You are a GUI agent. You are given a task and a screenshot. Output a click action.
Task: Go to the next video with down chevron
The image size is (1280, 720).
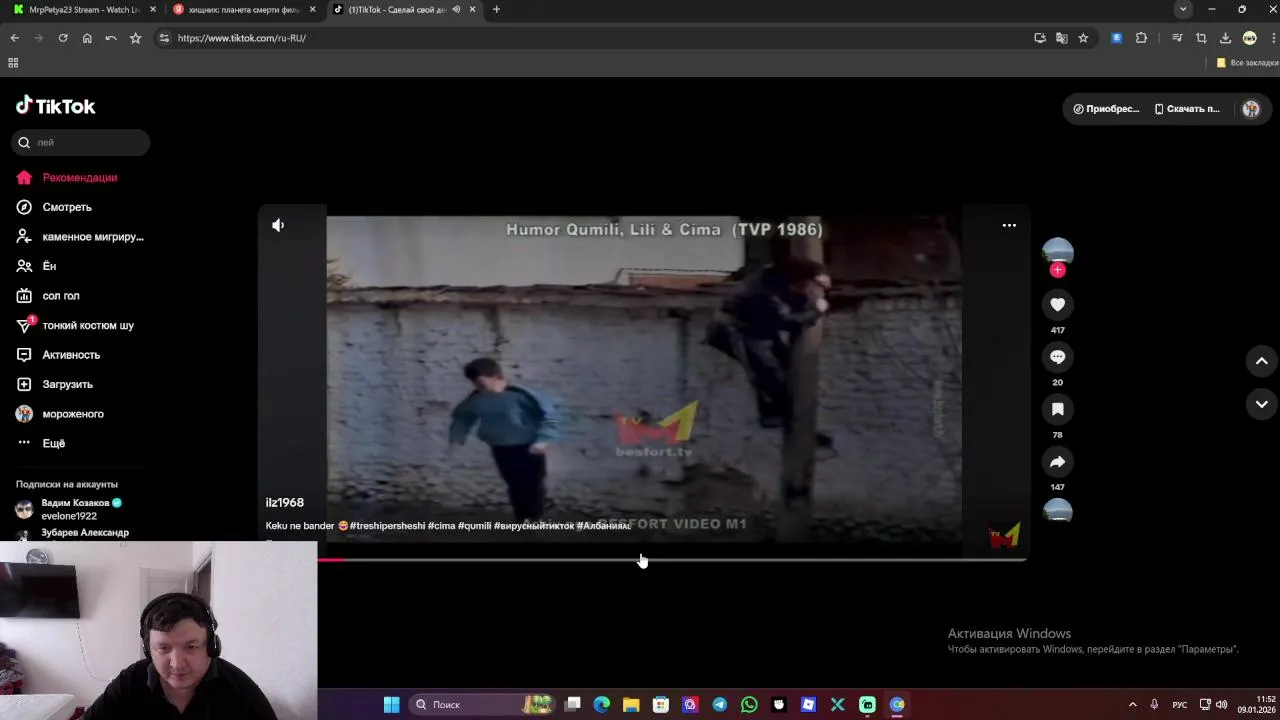(x=1261, y=404)
